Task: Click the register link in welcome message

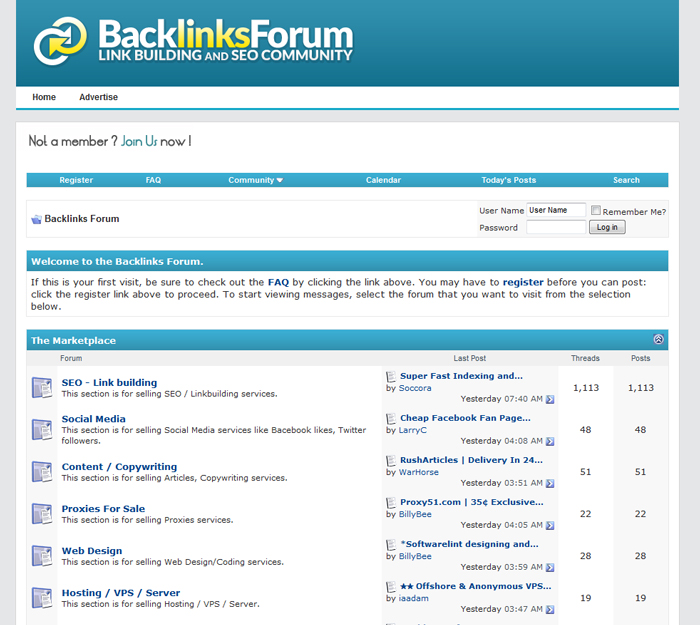Action: [523, 282]
